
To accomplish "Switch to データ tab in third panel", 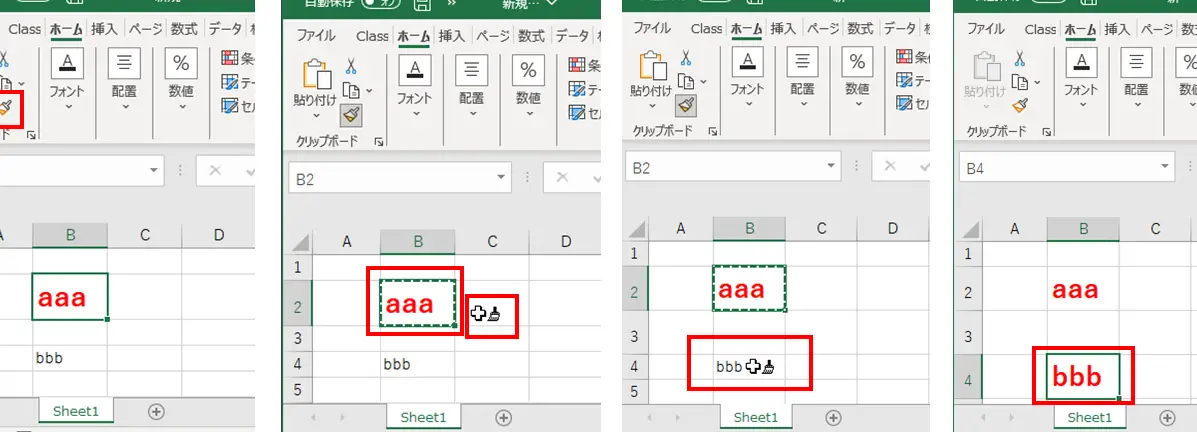I will click(899, 29).
